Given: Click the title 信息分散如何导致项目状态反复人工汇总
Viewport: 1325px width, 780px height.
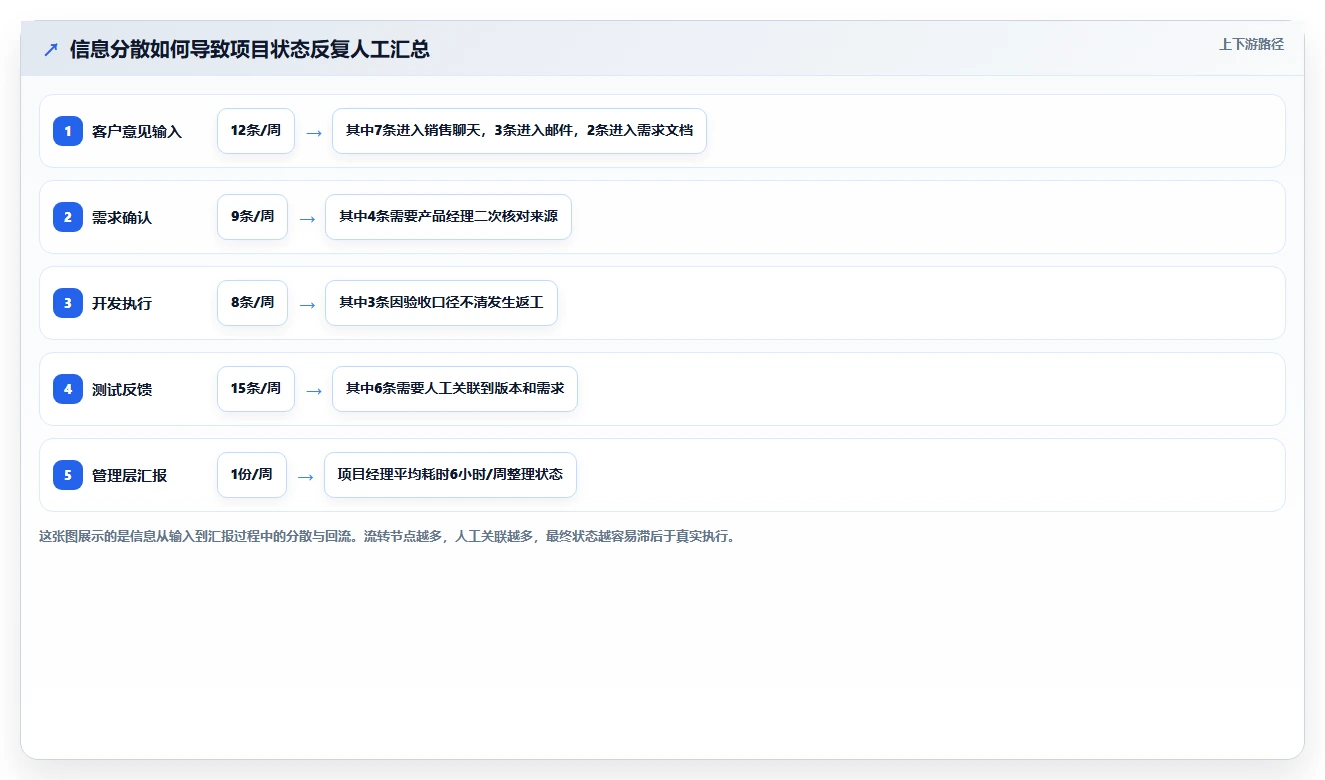Looking at the screenshot, I should 250,49.
